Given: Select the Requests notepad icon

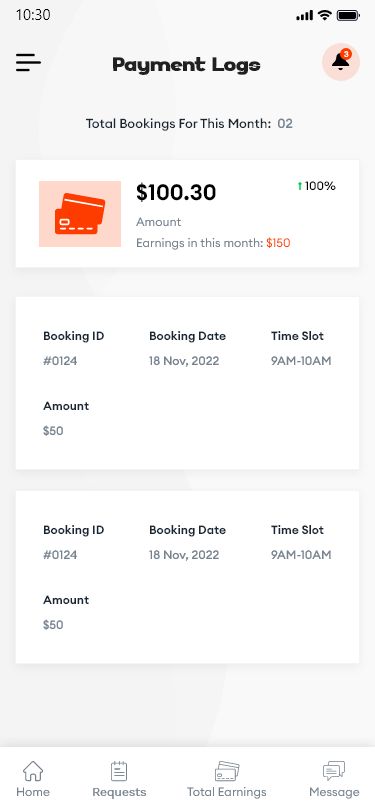Looking at the screenshot, I should coord(119,772).
